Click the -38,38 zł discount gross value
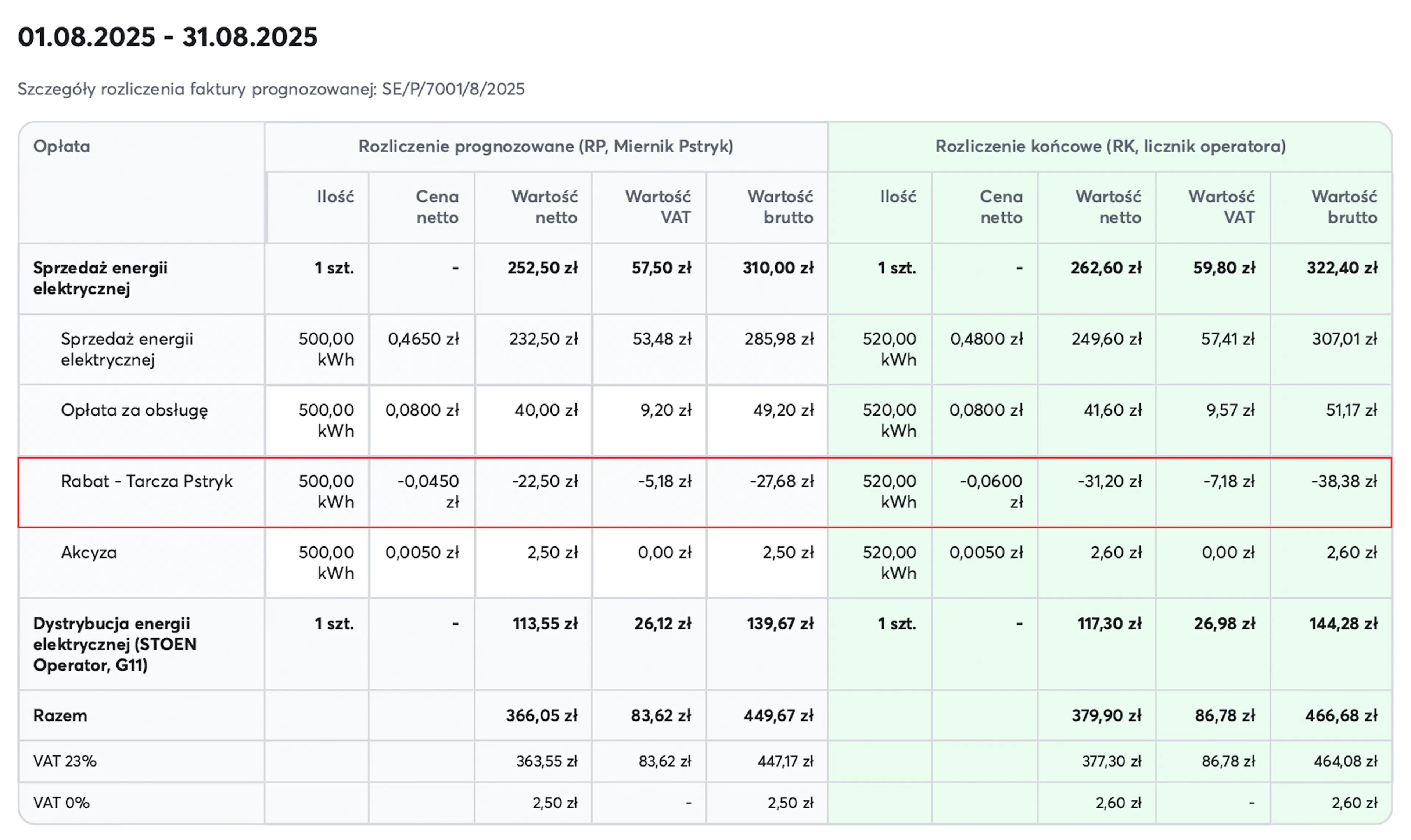Screen dimensions: 1411x840 (1344, 482)
